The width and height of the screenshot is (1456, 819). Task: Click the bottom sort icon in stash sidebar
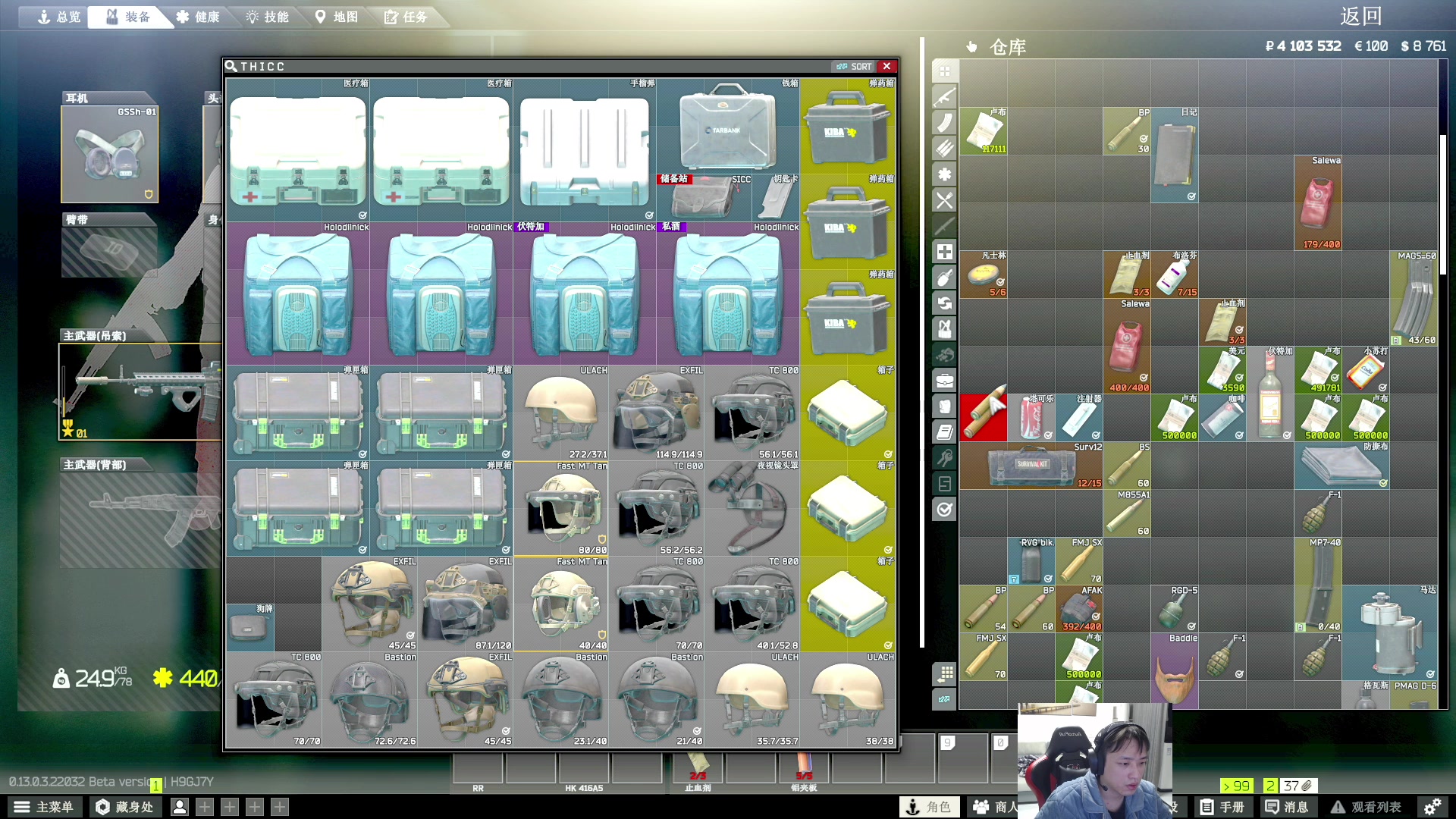point(945,699)
